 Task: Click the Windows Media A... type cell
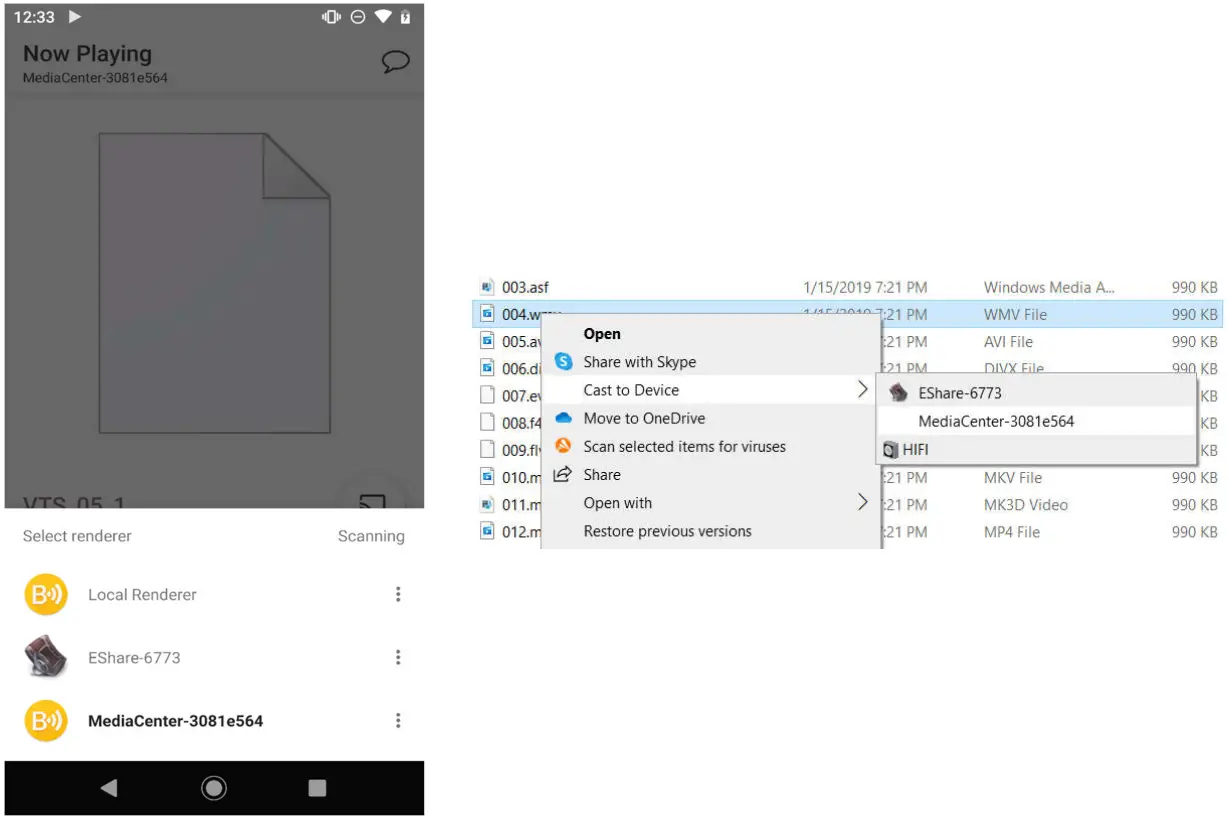(x=1049, y=287)
